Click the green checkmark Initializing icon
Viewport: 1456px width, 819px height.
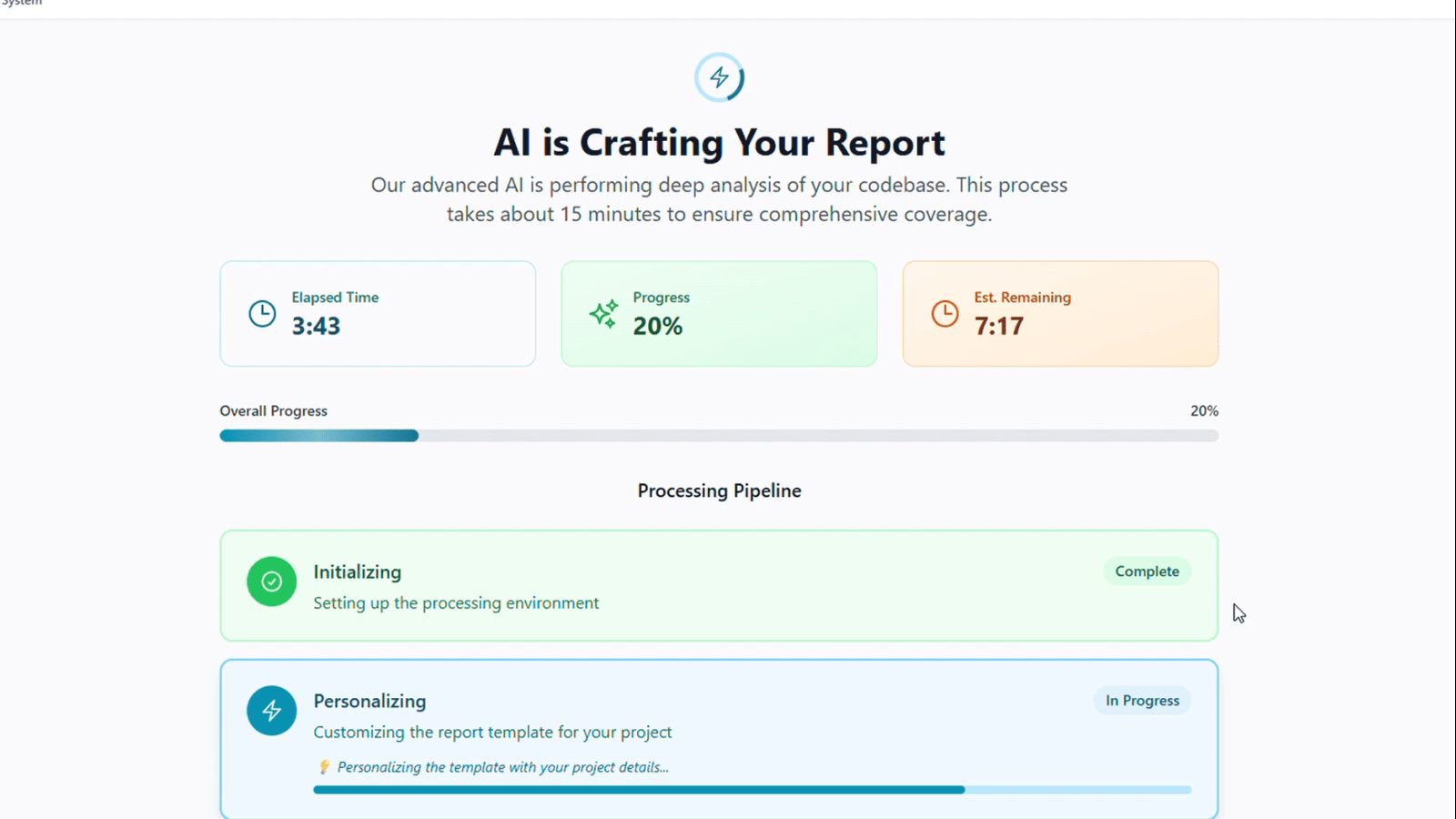pyautogui.click(x=271, y=581)
